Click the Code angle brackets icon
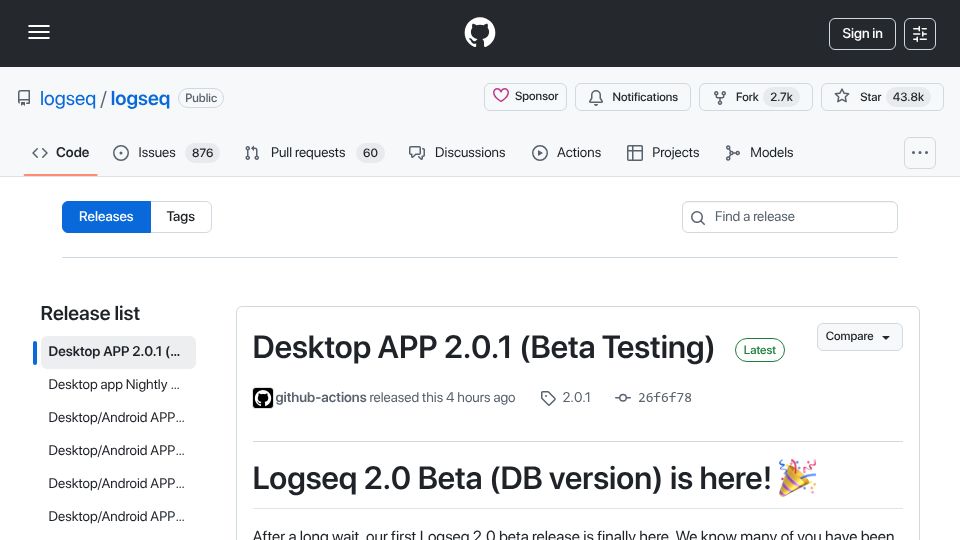 40,153
